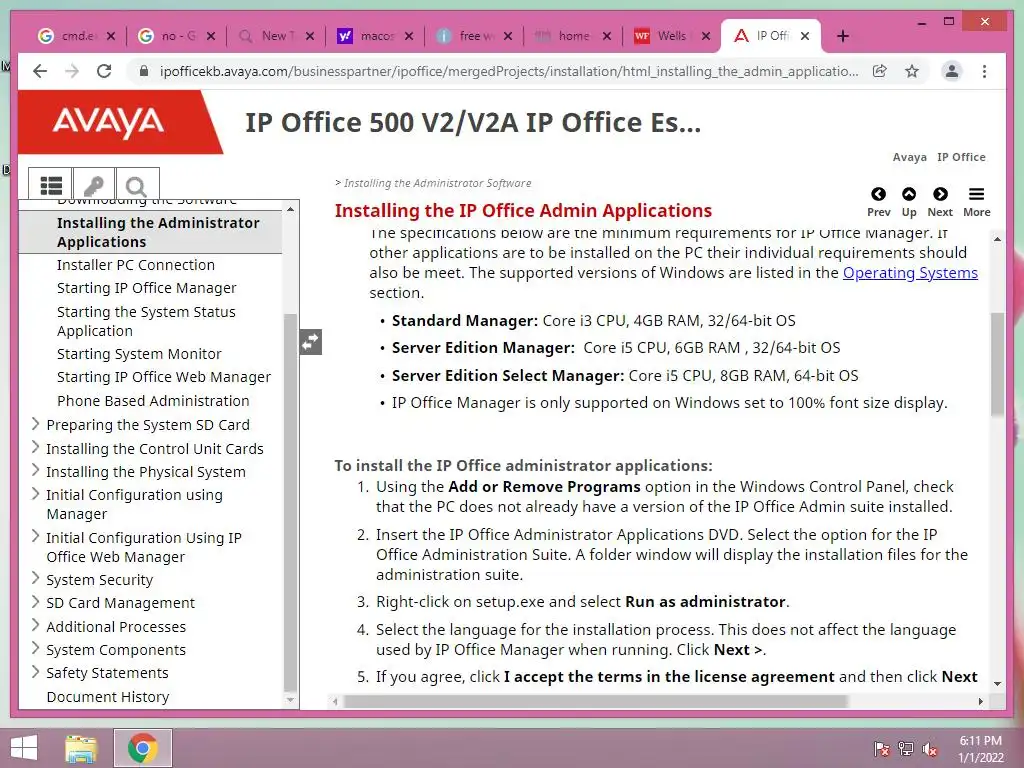Bookmark this page with the star
This screenshot has width=1024, height=768.
912,71
